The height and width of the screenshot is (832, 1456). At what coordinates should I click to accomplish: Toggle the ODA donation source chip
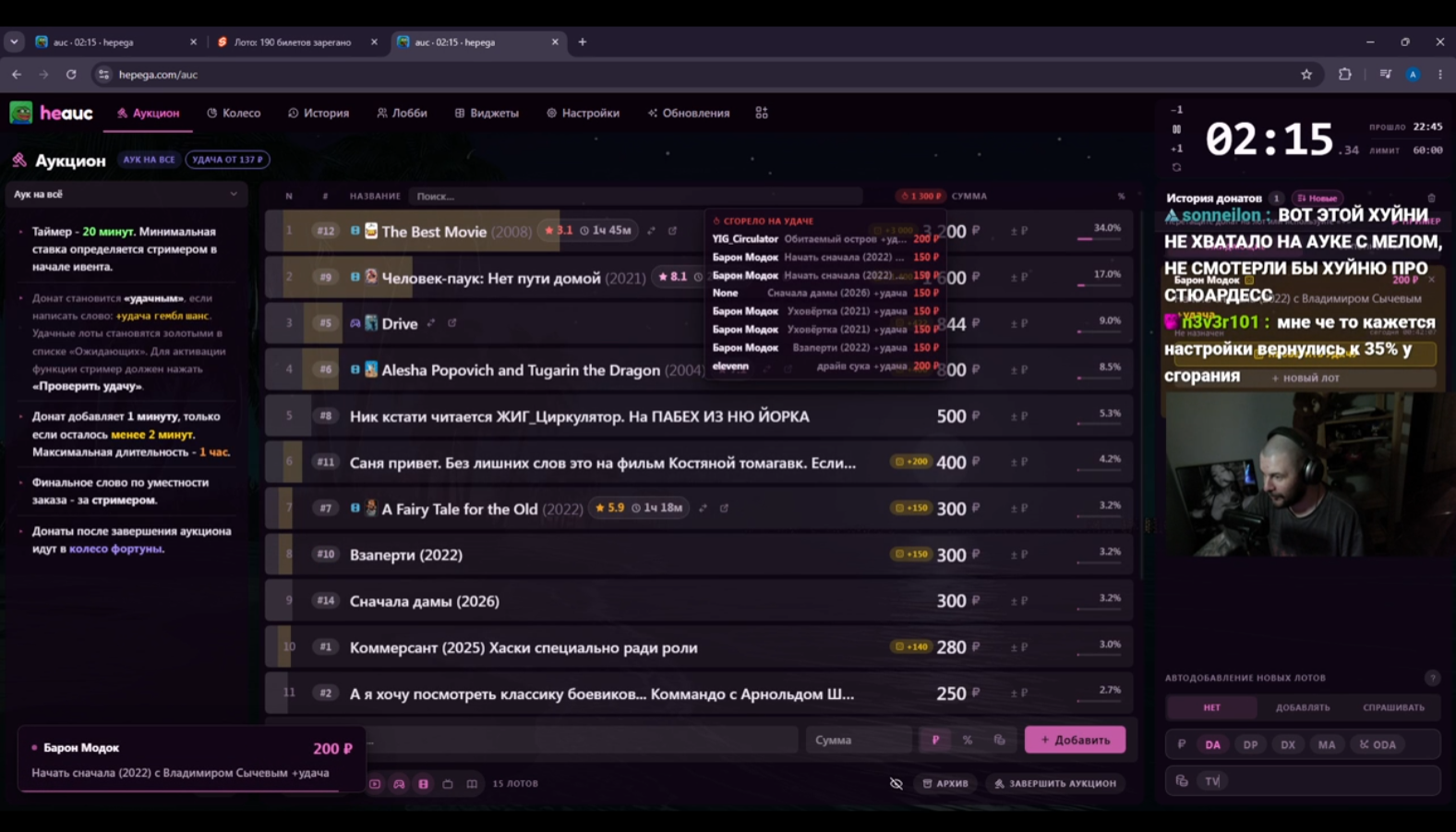1378,745
